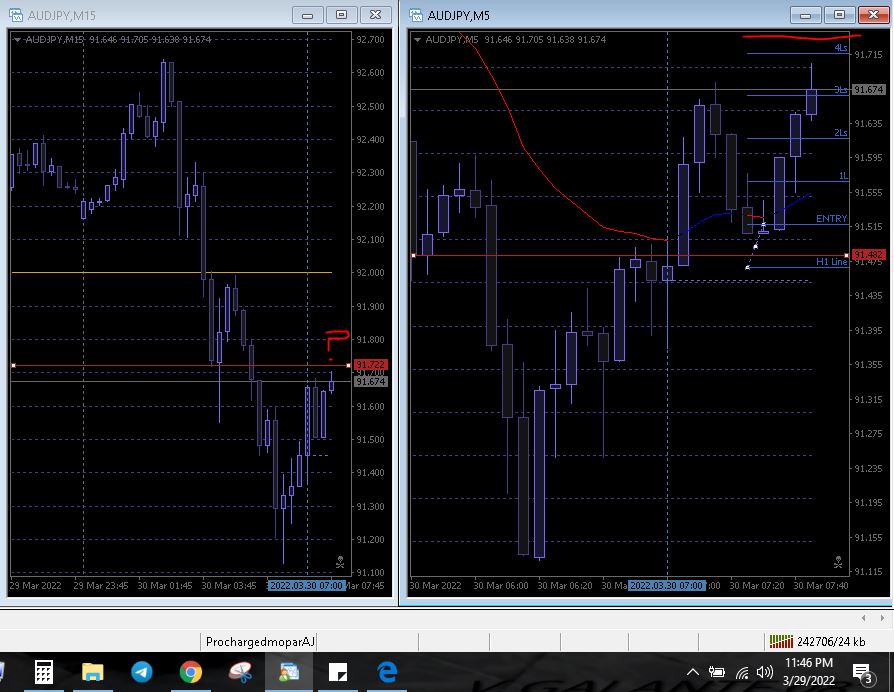Viewport: 894px width, 692px height.
Task: Select the gray 91.674 price label in M15
Action: [371, 381]
